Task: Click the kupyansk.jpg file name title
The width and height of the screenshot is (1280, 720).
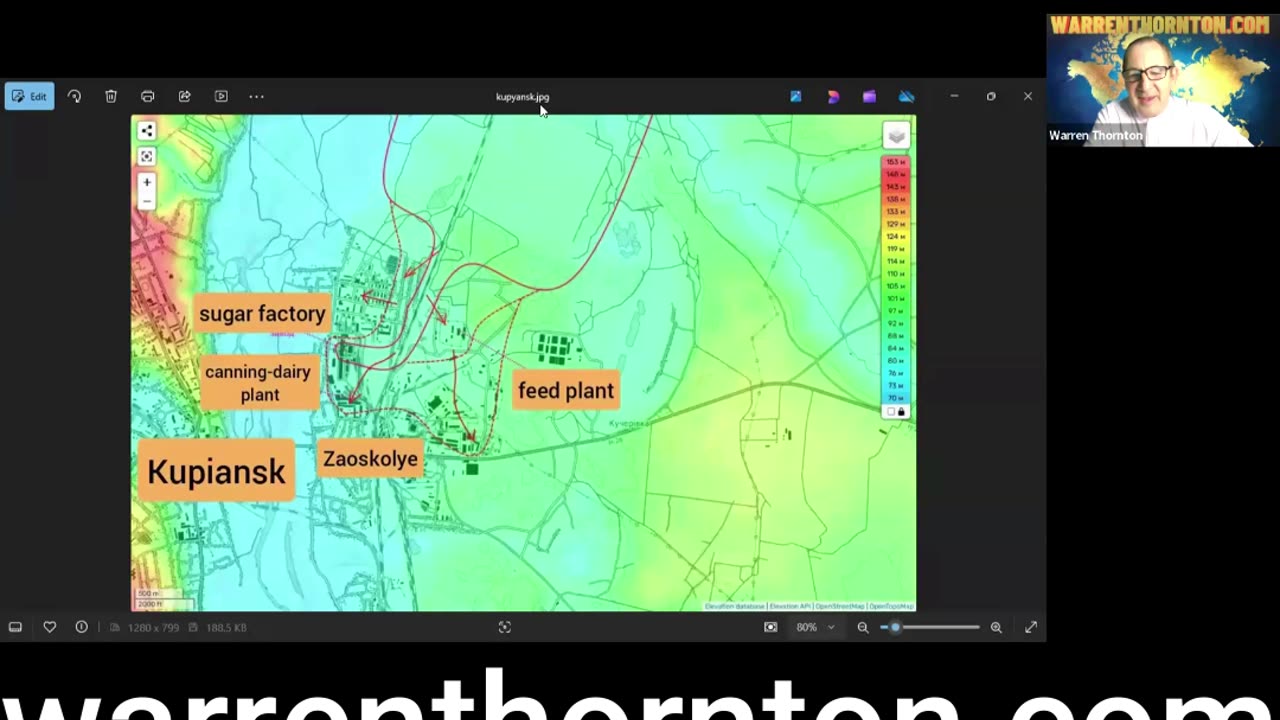Action: [522, 97]
